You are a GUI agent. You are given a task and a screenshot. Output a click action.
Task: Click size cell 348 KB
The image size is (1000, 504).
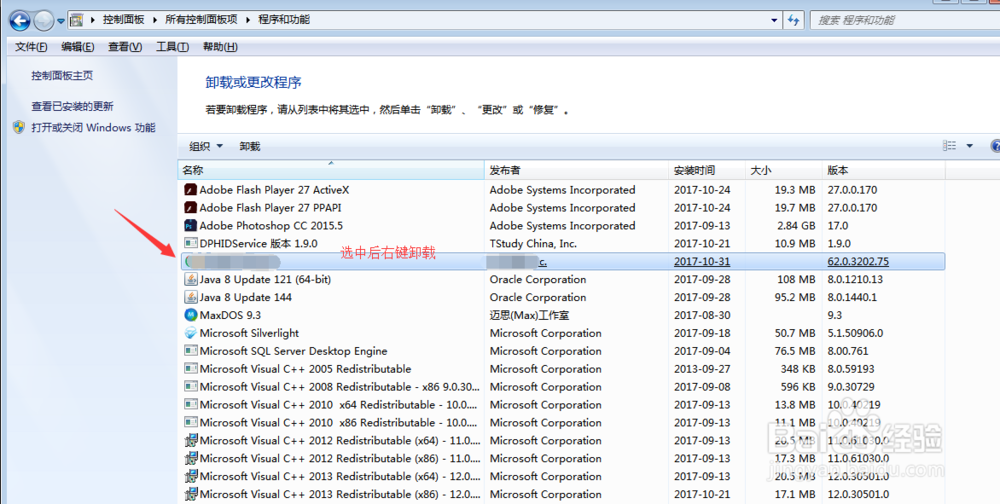(x=798, y=369)
